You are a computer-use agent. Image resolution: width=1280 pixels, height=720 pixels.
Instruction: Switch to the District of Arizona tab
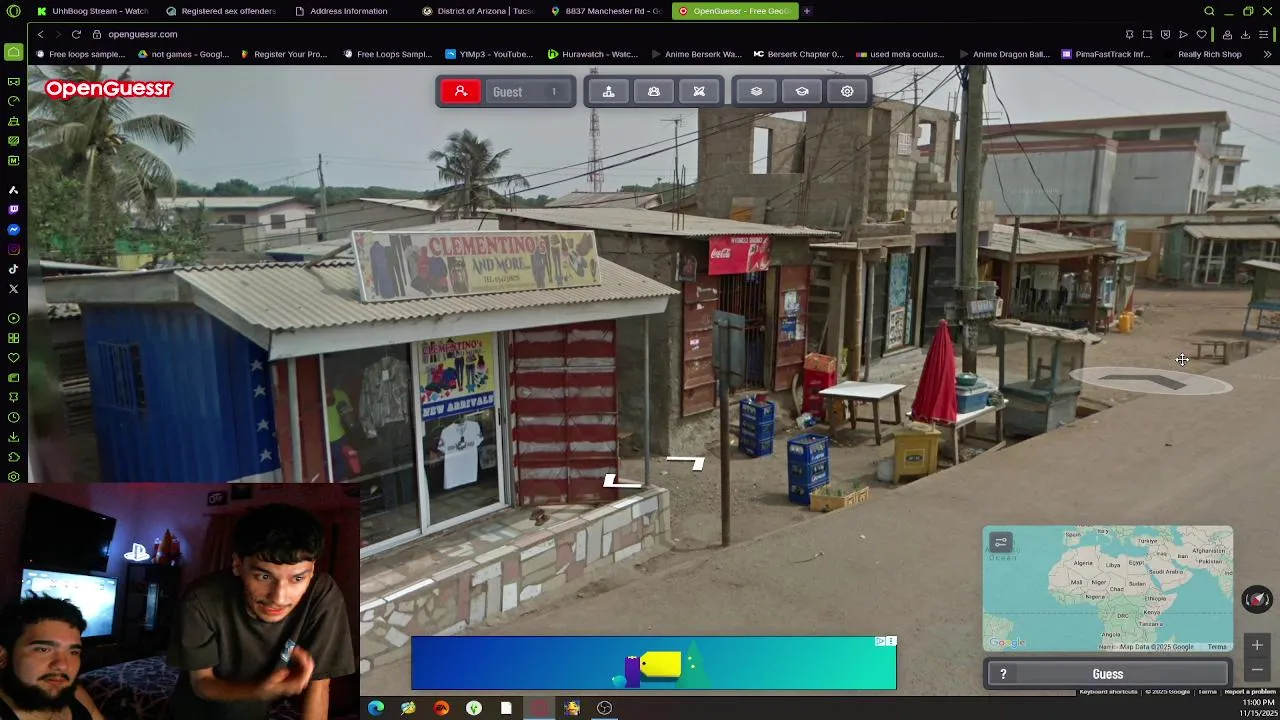click(477, 11)
